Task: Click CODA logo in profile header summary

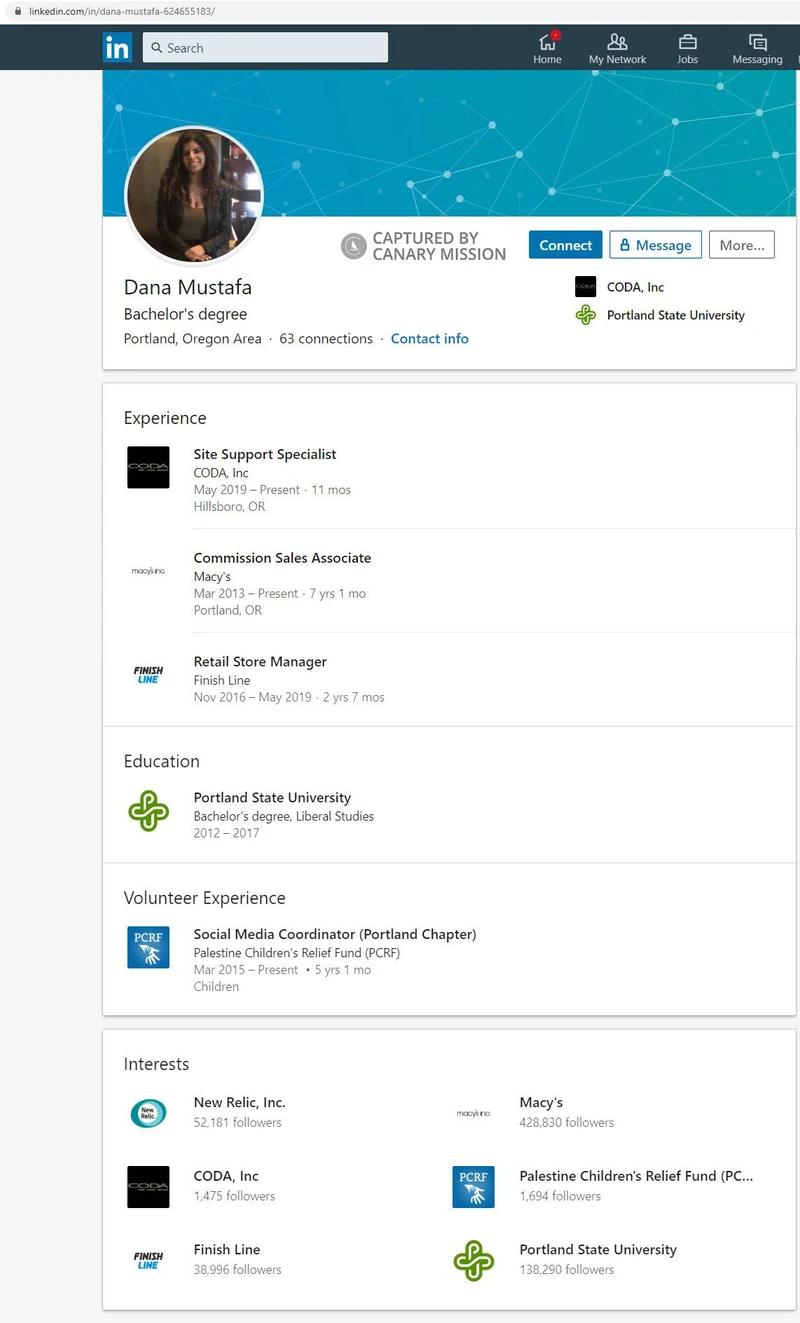Action: pos(585,287)
